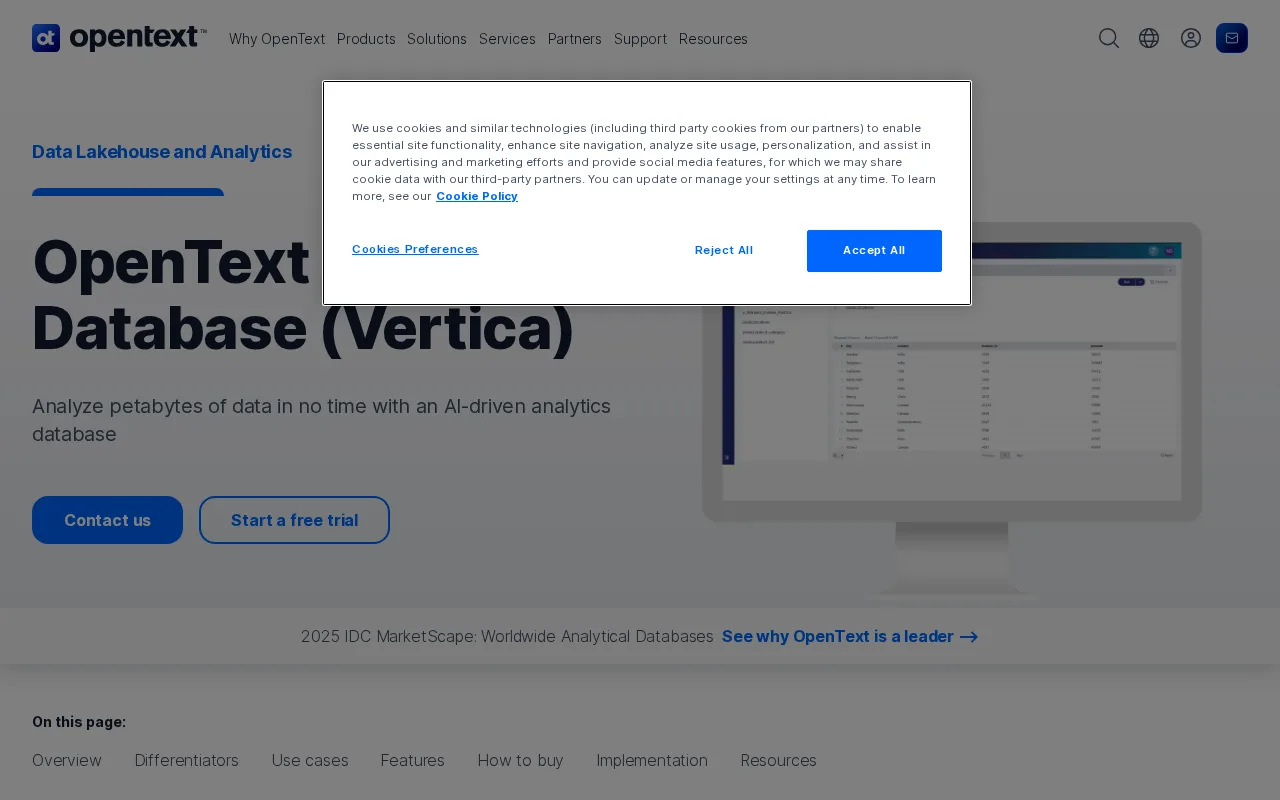The height and width of the screenshot is (800, 1280).
Task: Jump to the Overview section
Action: [67, 760]
